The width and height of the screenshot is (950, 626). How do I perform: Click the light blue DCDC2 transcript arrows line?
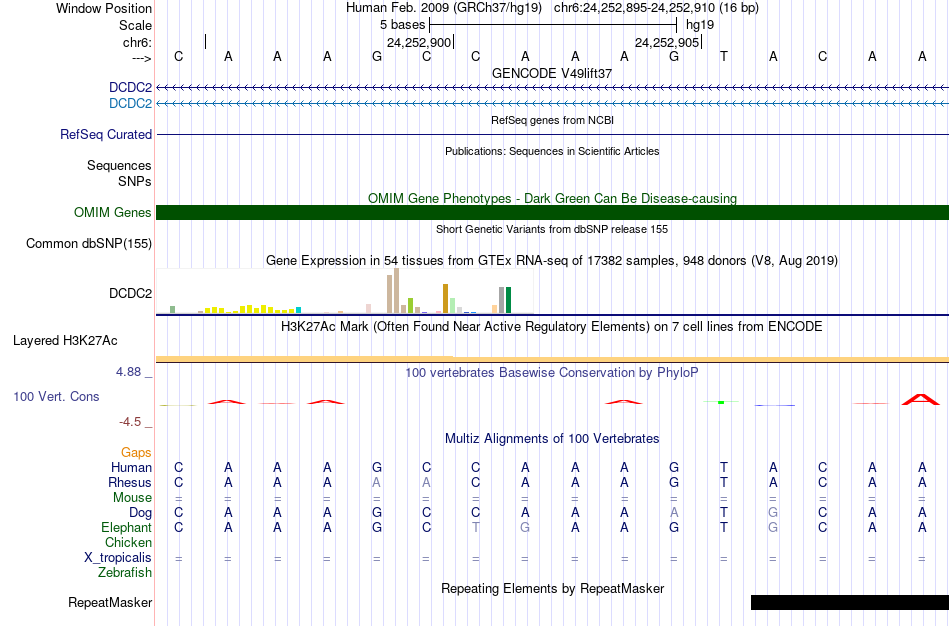point(552,104)
